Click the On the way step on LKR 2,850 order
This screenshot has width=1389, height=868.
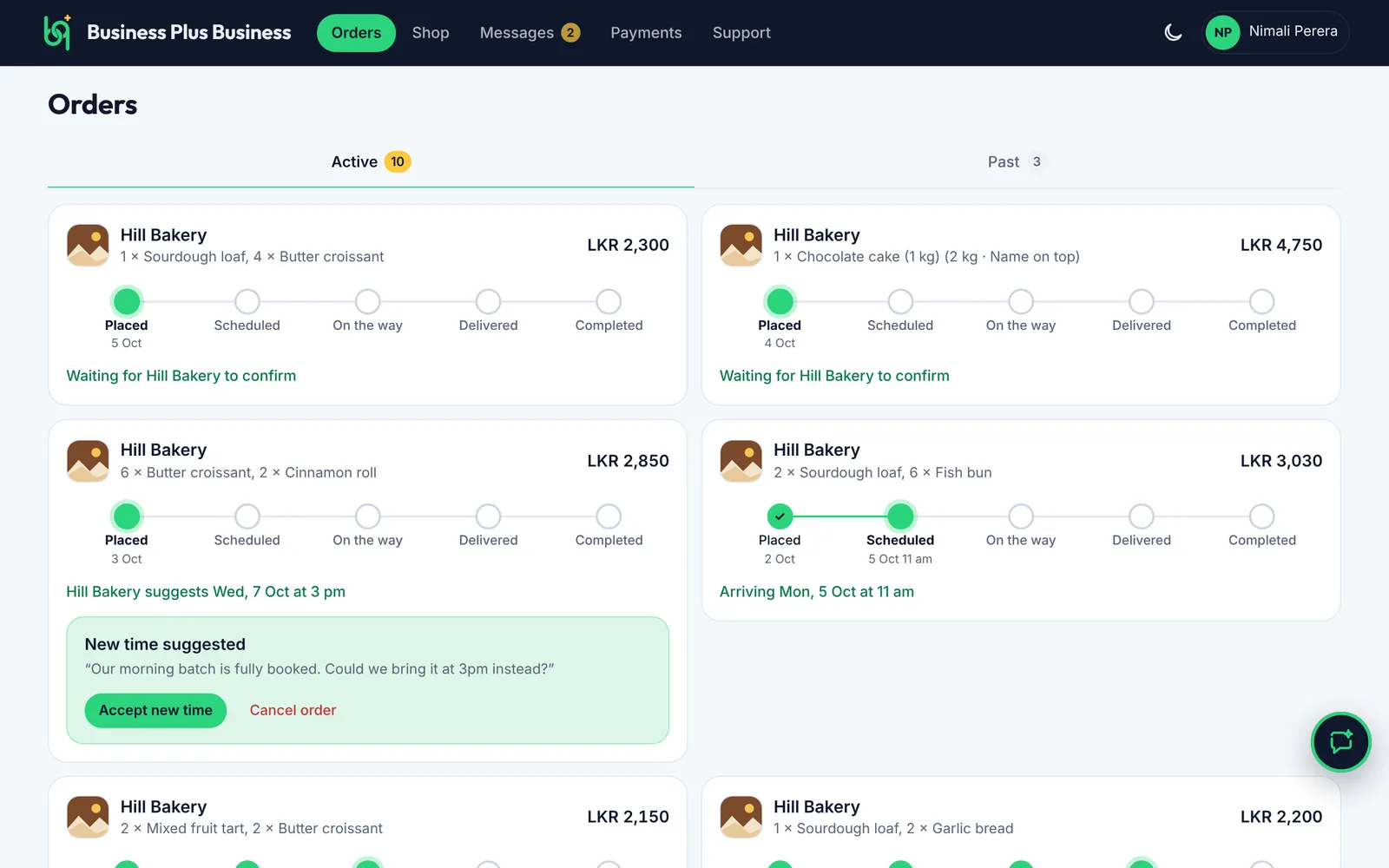tap(368, 516)
